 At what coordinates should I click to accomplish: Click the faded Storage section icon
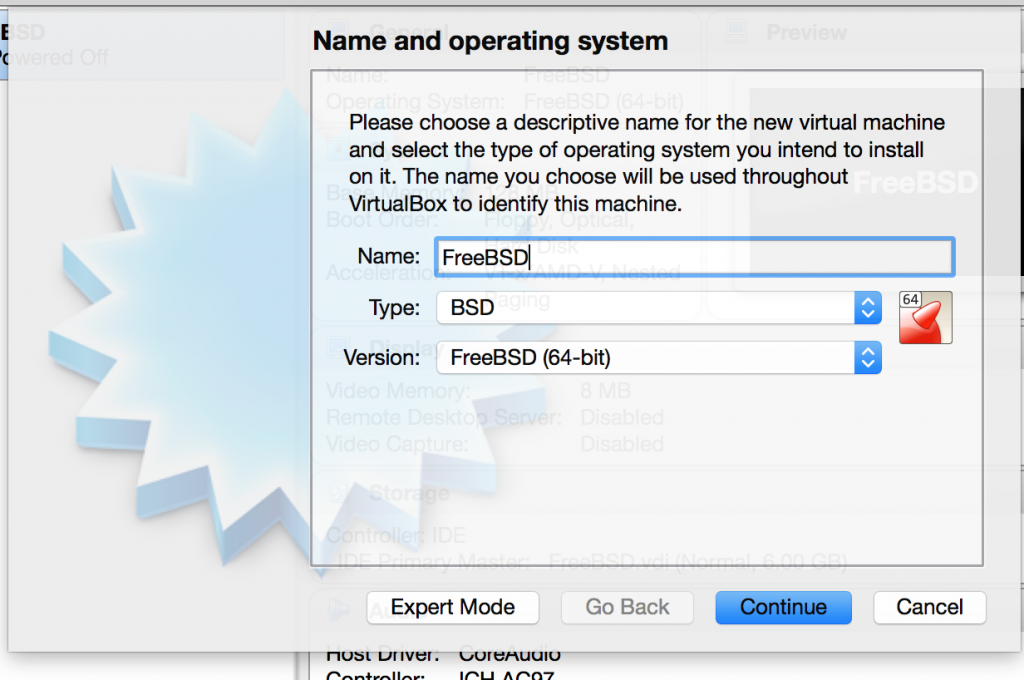click(x=339, y=493)
